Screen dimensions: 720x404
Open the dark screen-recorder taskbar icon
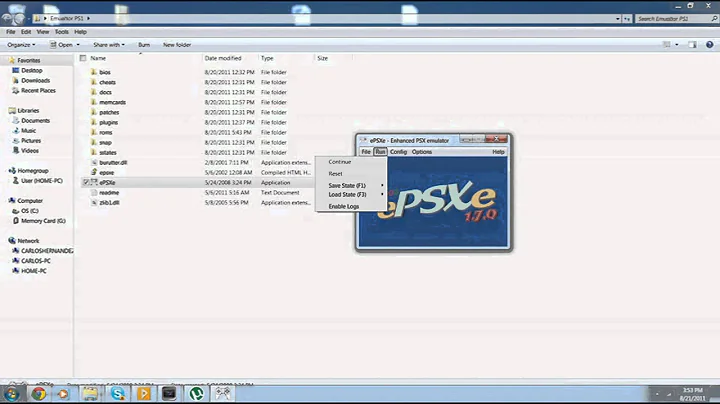(169, 393)
